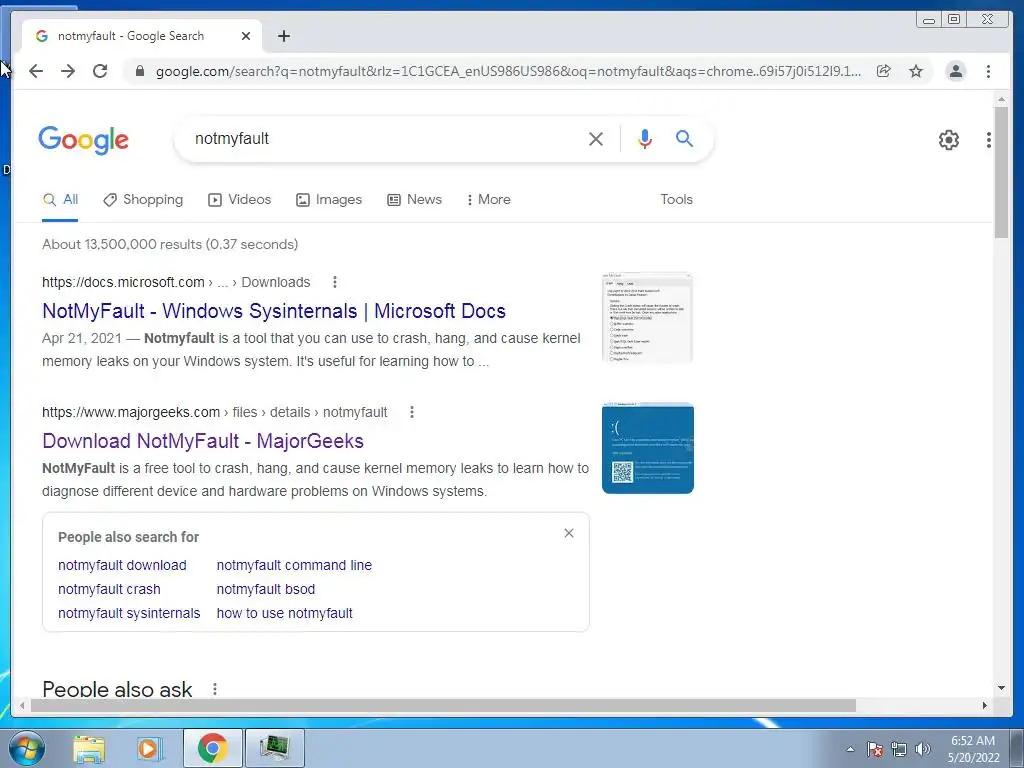The height and width of the screenshot is (768, 1024).
Task: Click the Chrome address bar URL
Action: 508,71
